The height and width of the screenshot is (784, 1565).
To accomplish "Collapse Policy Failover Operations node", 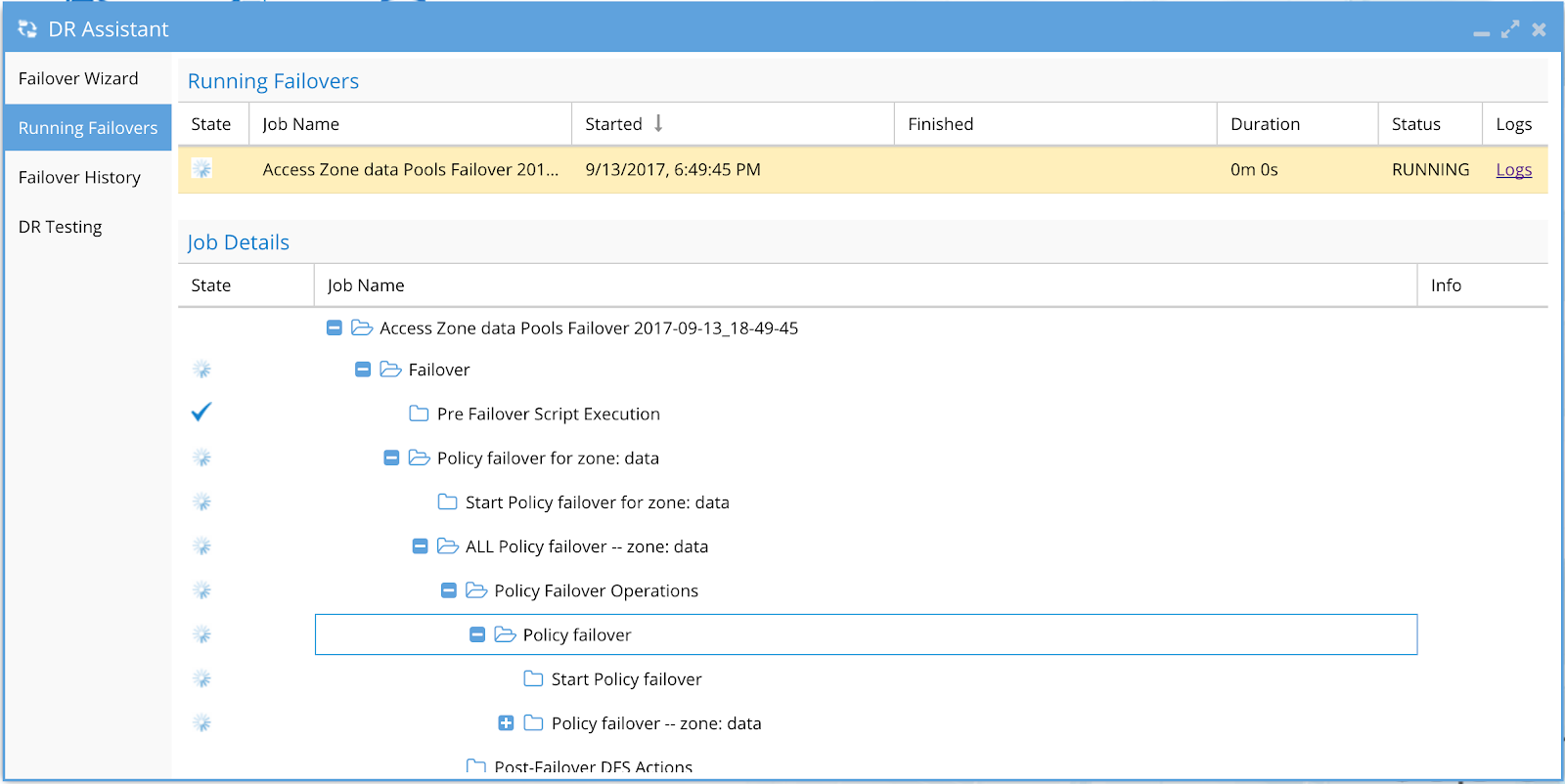I will click(448, 589).
